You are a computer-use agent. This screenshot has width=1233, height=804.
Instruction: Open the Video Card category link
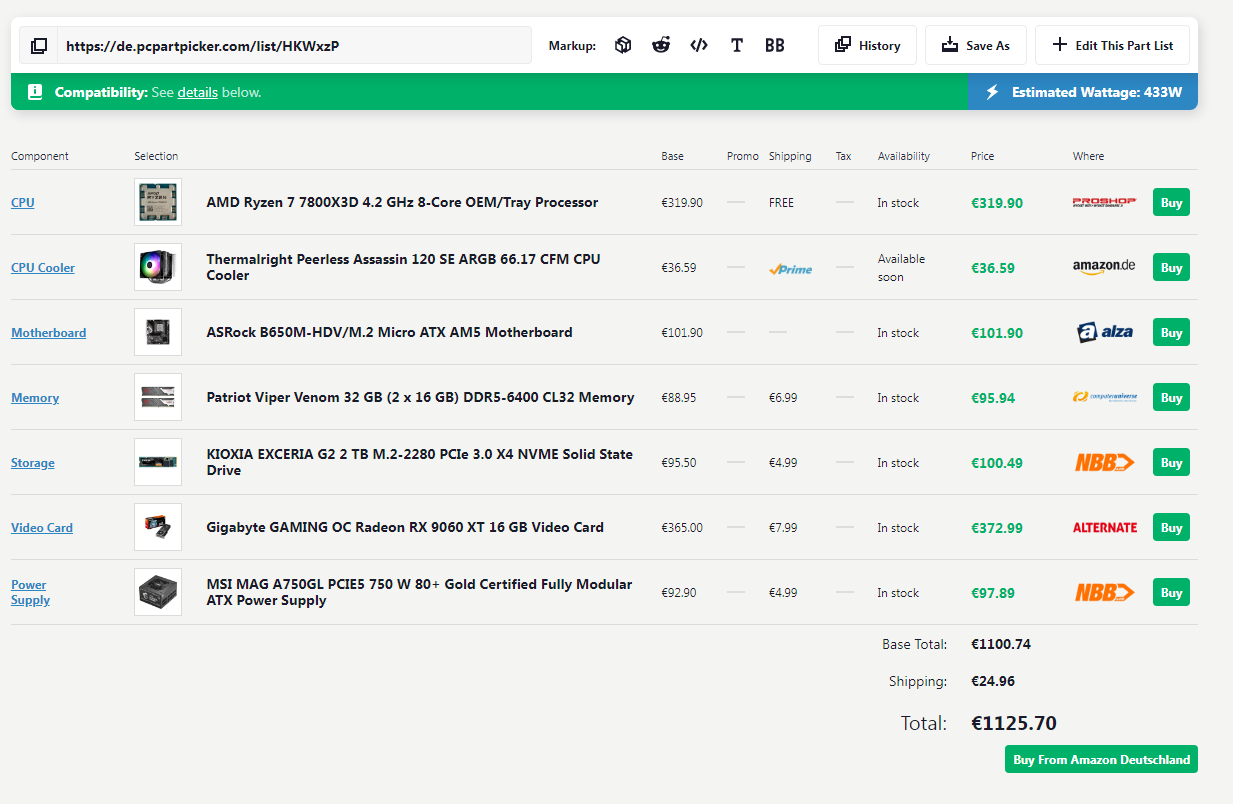click(x=42, y=527)
